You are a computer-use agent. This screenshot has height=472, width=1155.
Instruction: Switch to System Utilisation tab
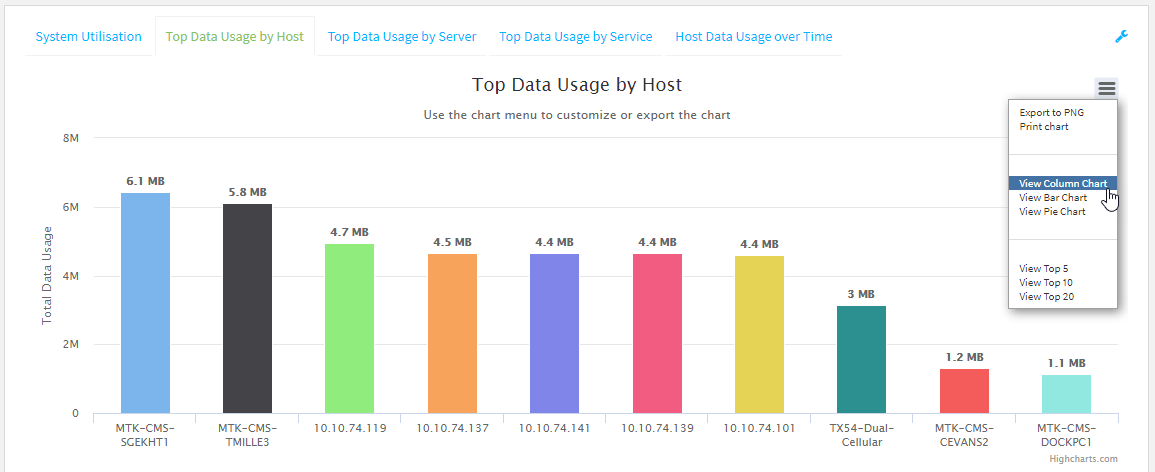coord(89,37)
